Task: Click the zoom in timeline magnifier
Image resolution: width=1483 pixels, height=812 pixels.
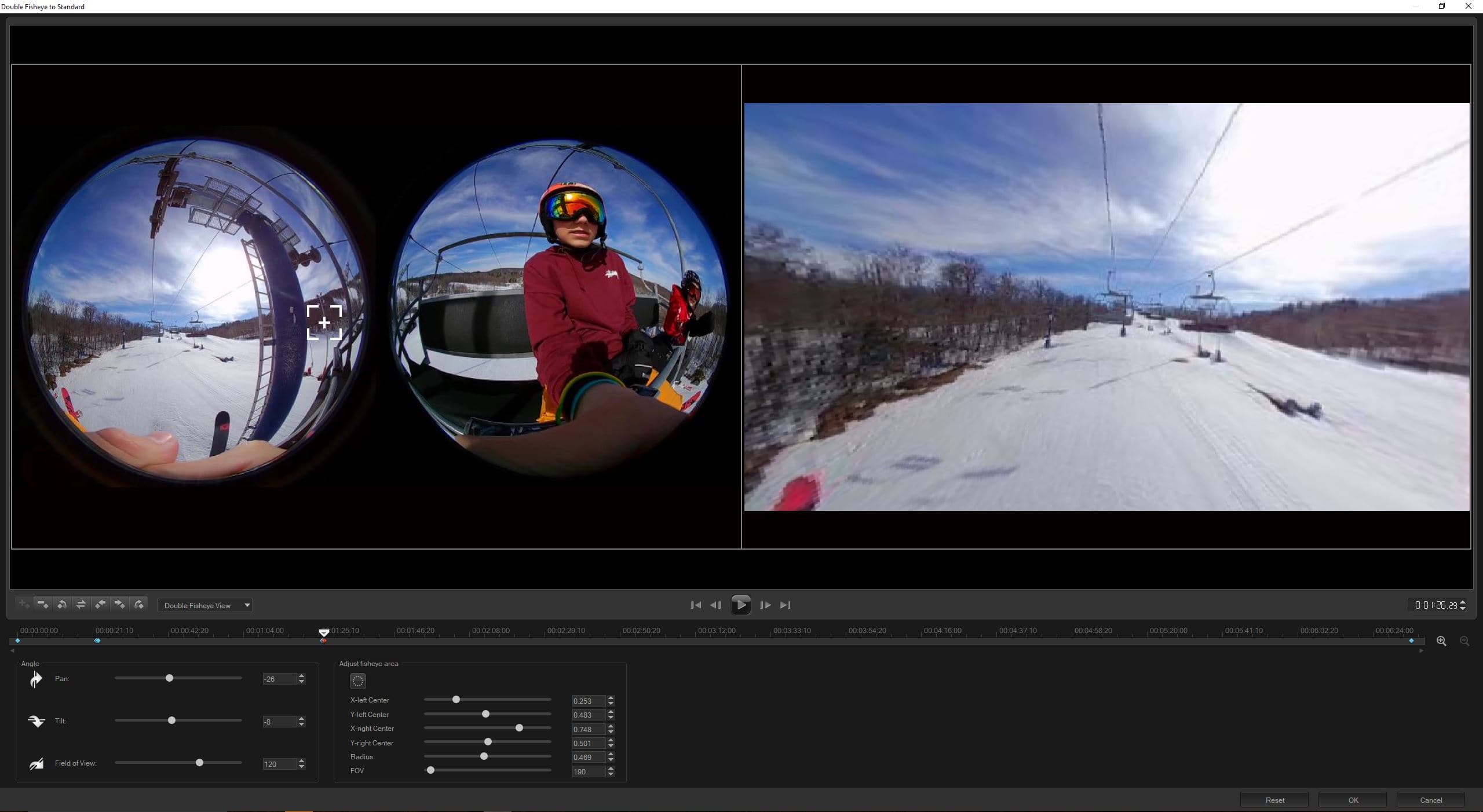Action: (1441, 641)
